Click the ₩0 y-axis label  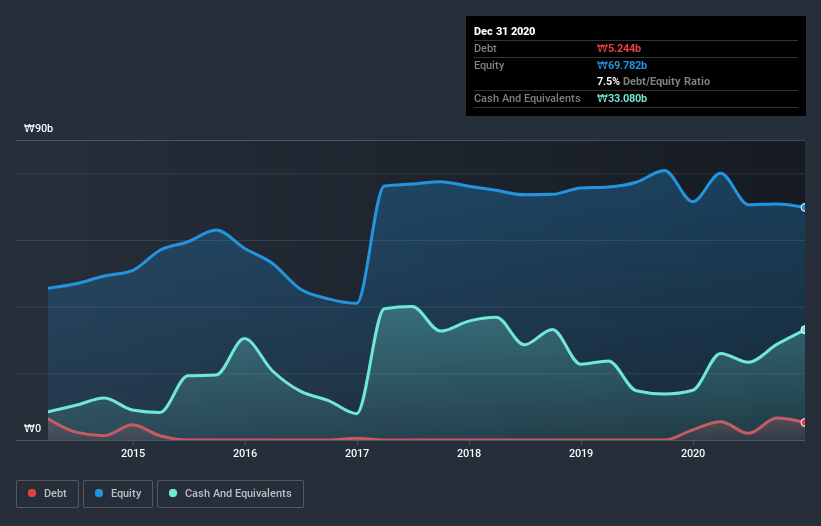(x=32, y=429)
